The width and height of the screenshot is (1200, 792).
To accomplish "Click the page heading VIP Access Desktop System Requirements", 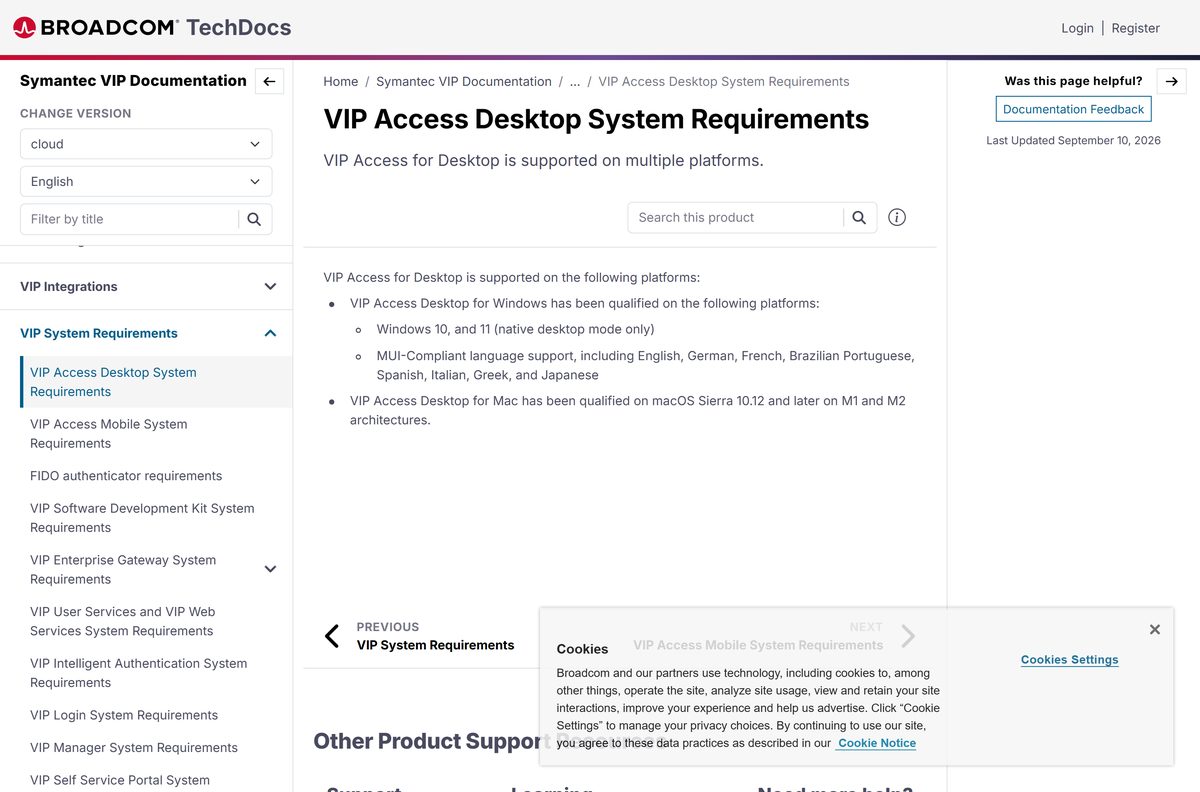I will coord(596,119).
